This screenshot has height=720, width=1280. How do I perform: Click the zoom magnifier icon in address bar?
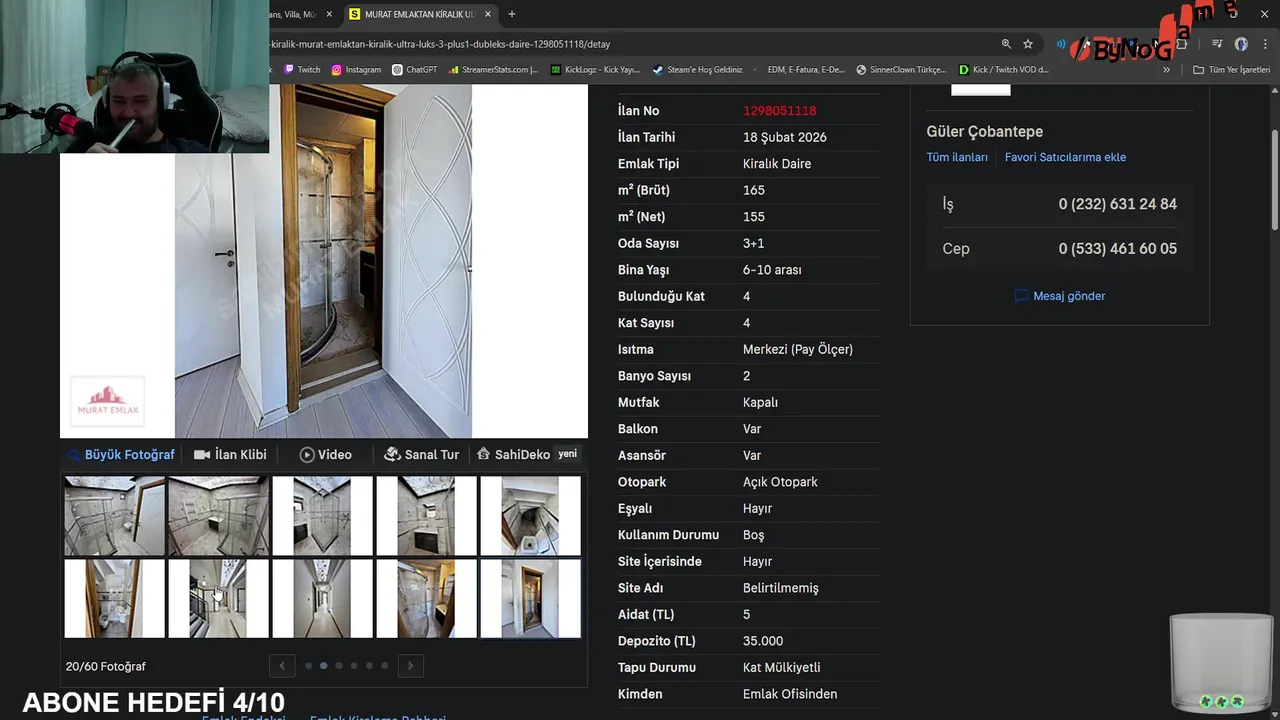point(1006,44)
